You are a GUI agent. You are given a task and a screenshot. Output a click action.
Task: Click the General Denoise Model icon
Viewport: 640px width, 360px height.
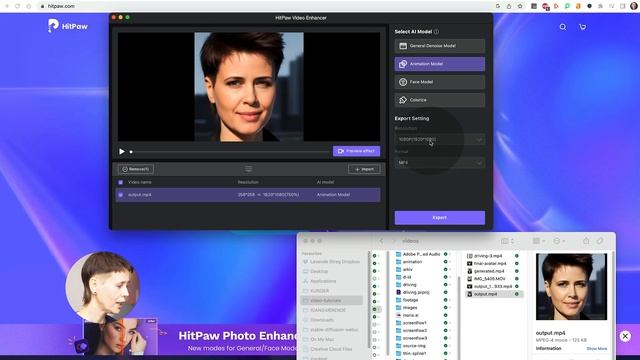403,46
